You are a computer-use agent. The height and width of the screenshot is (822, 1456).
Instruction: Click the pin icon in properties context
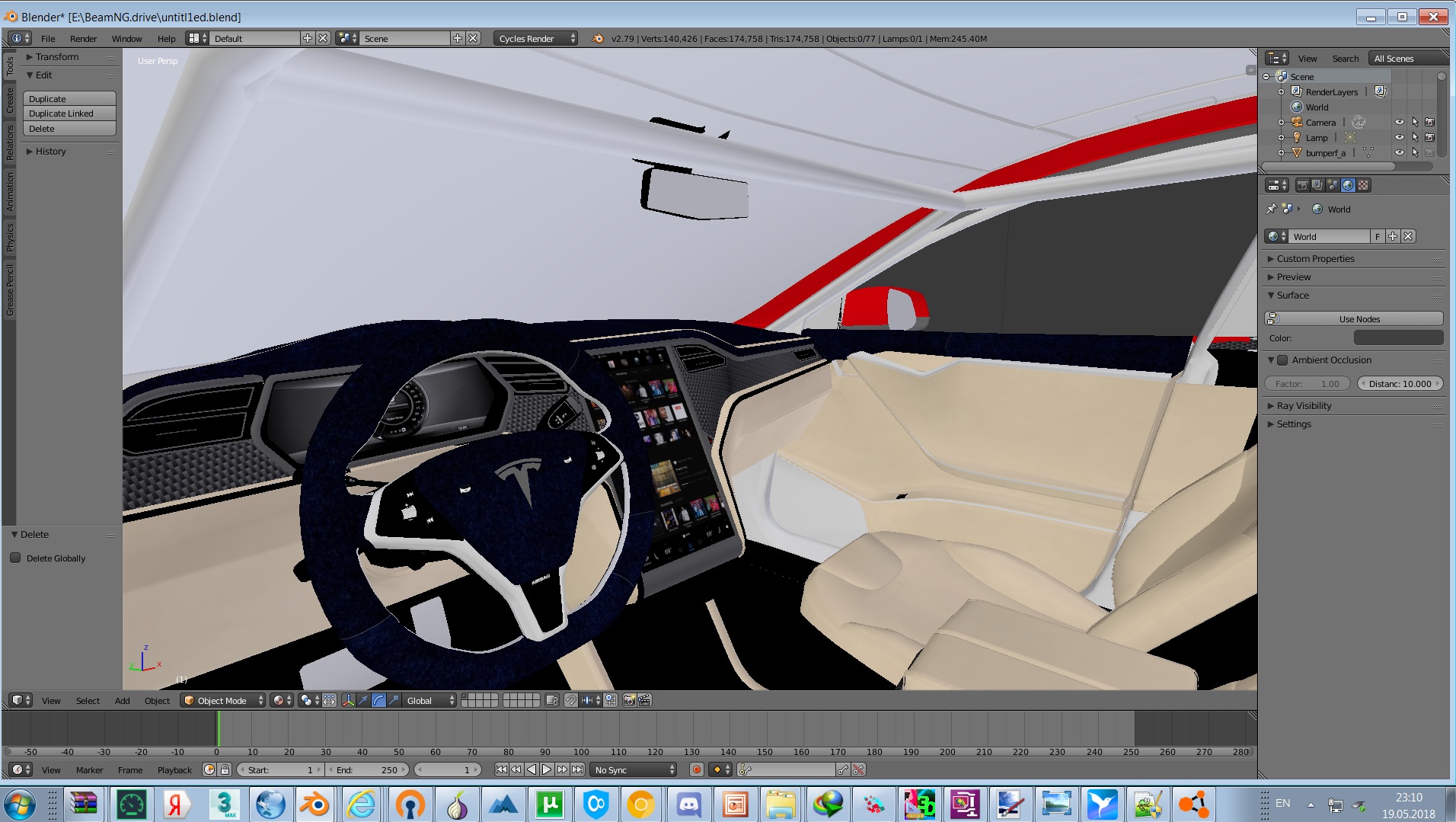pyautogui.click(x=1271, y=209)
